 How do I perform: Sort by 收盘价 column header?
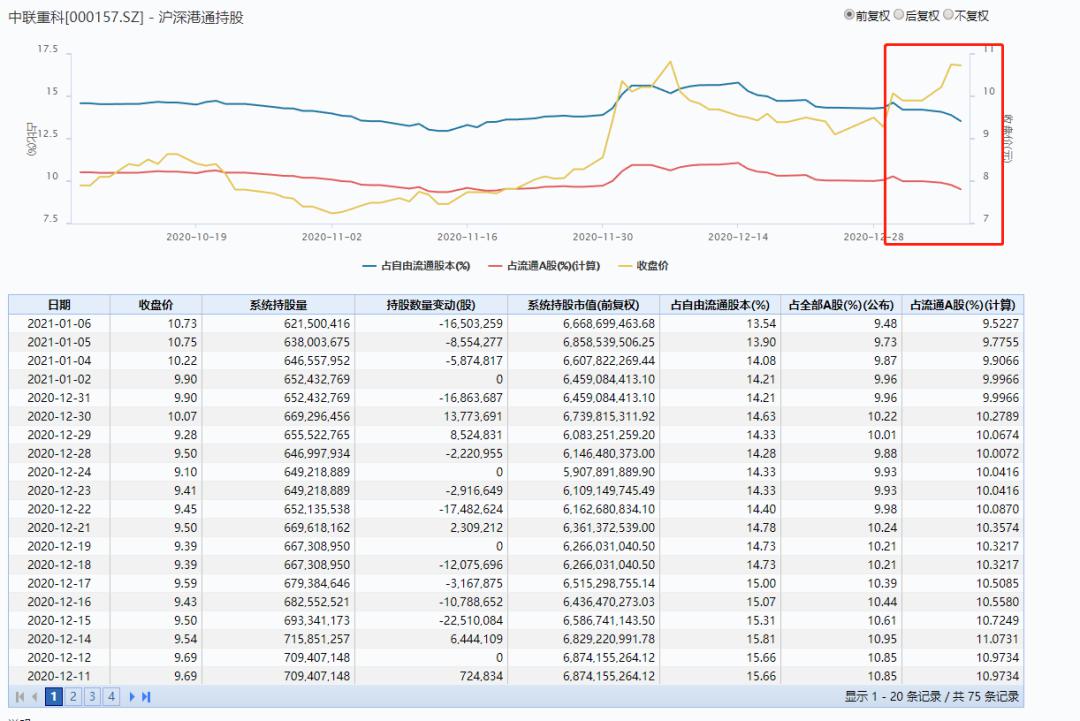[156, 304]
